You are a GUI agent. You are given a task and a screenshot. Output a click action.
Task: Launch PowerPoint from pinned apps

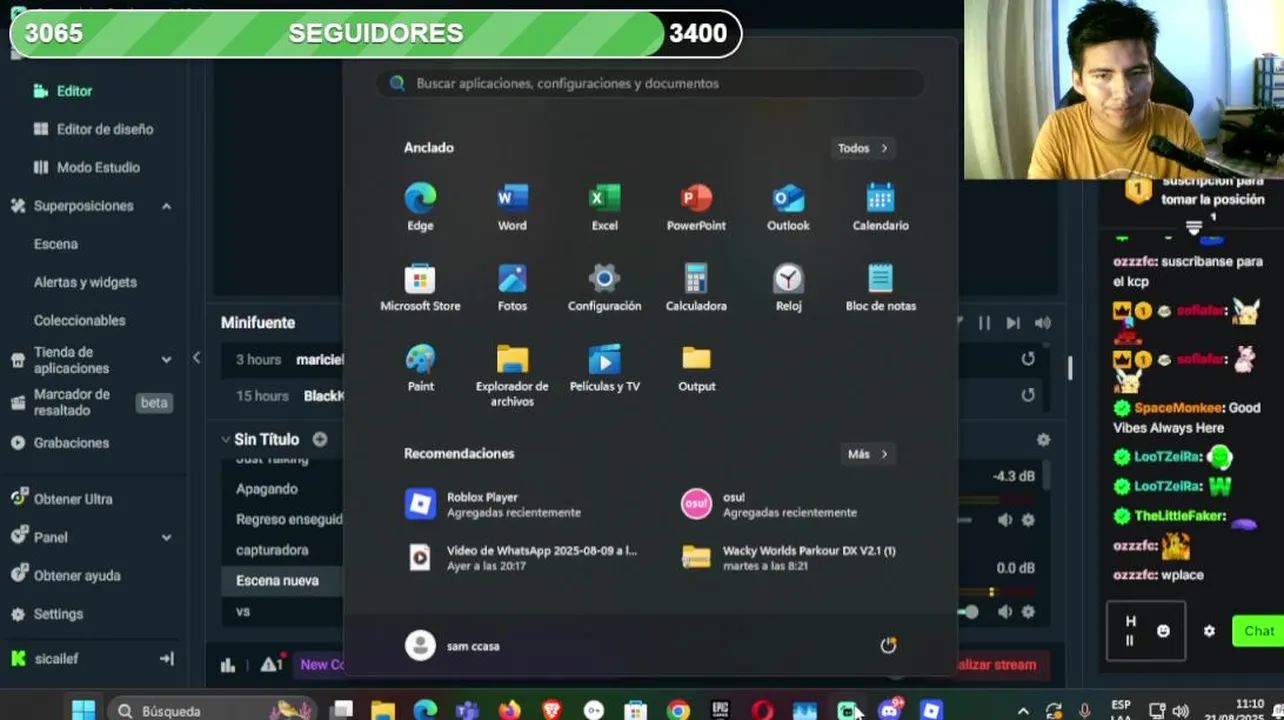click(x=696, y=207)
